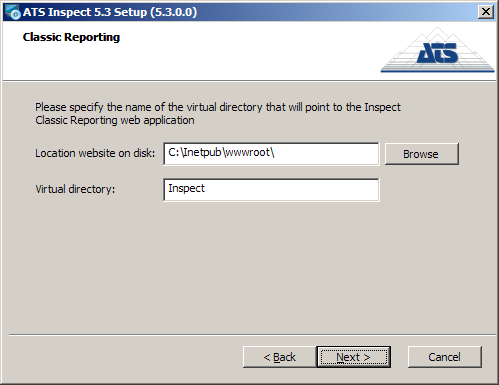Go to previous step with Back button
This screenshot has width=499, height=385.
pos(280,357)
